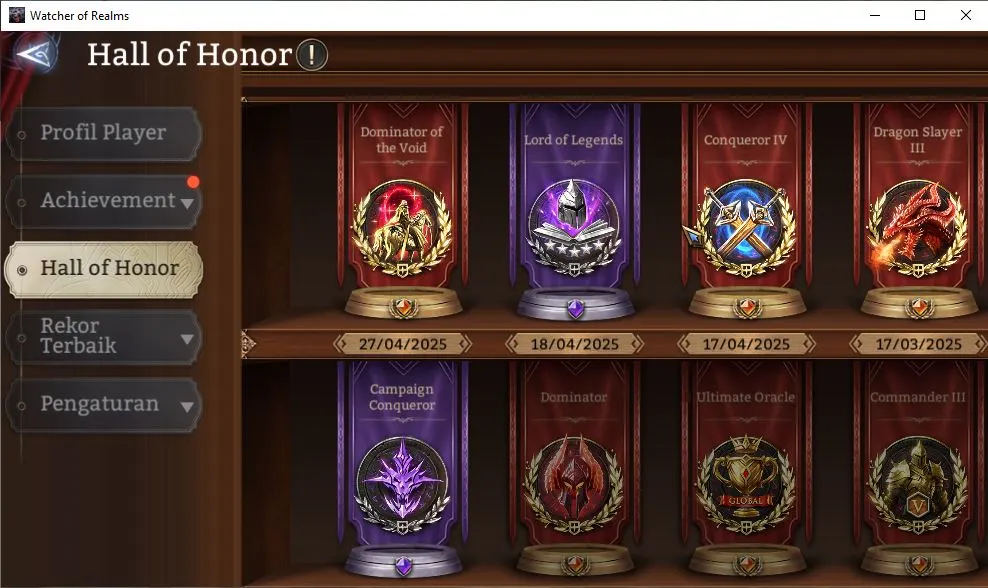The image size is (988, 588).
Task: Switch to the Hall of Honor tab
Action: (x=104, y=269)
